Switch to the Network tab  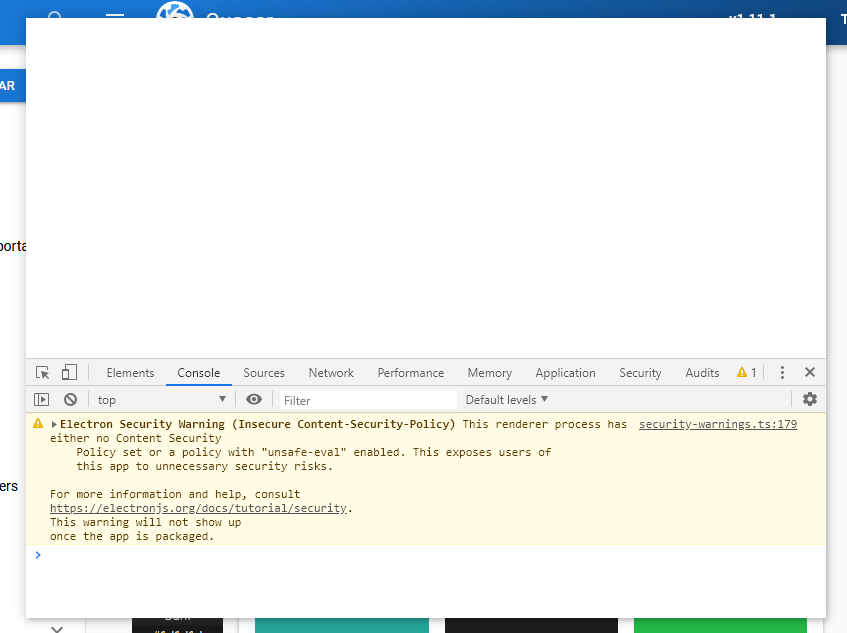coord(330,371)
